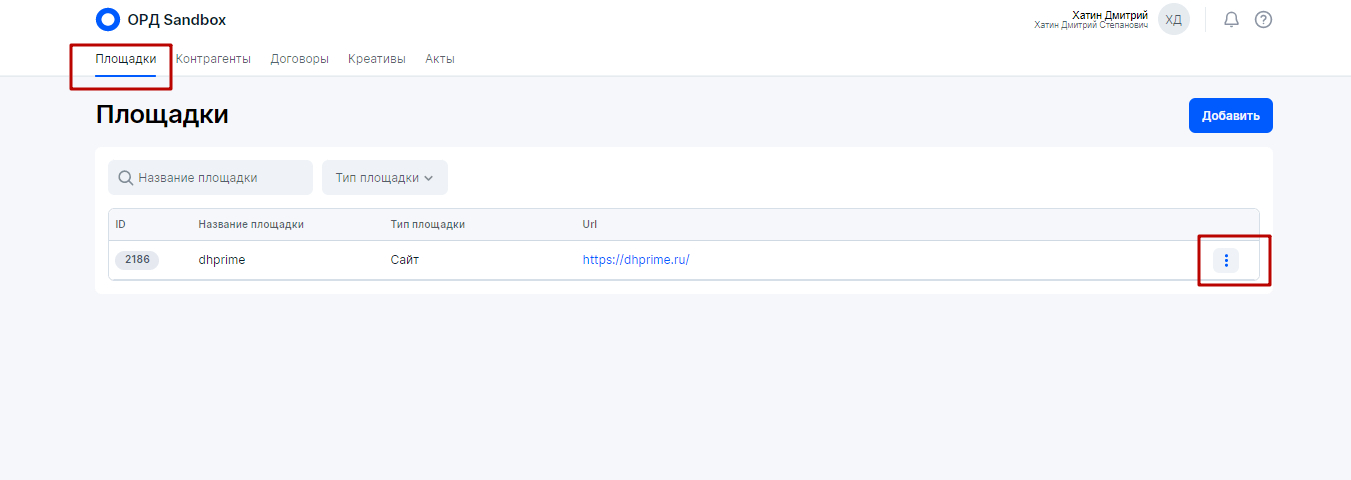
Task: Open notifications bell icon
Action: point(1231,20)
